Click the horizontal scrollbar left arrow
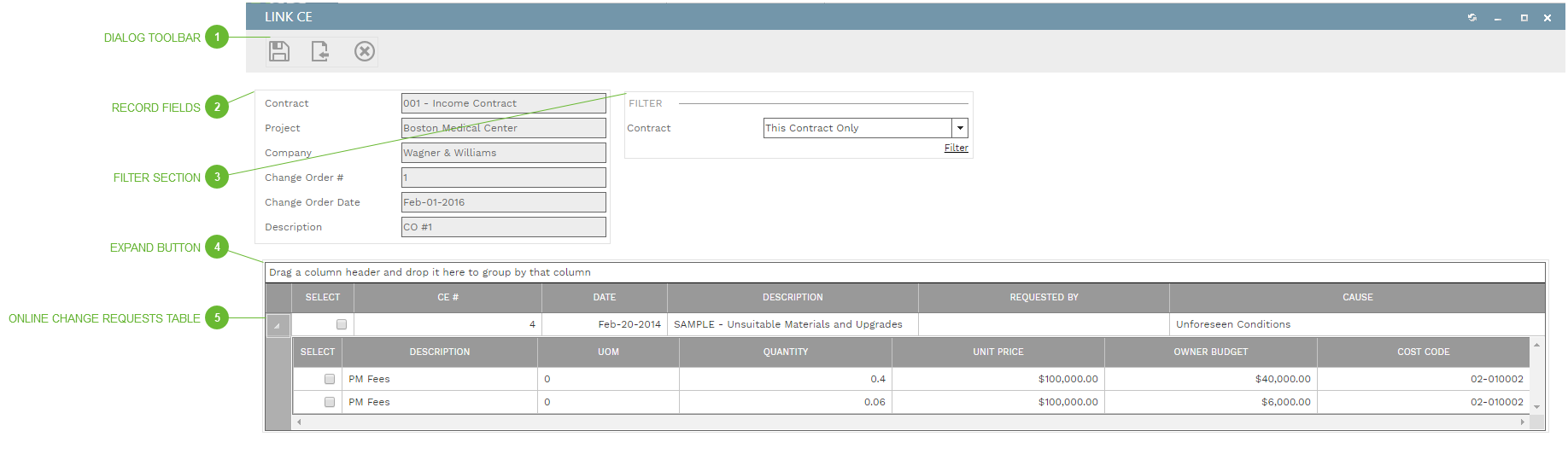 pos(298,422)
